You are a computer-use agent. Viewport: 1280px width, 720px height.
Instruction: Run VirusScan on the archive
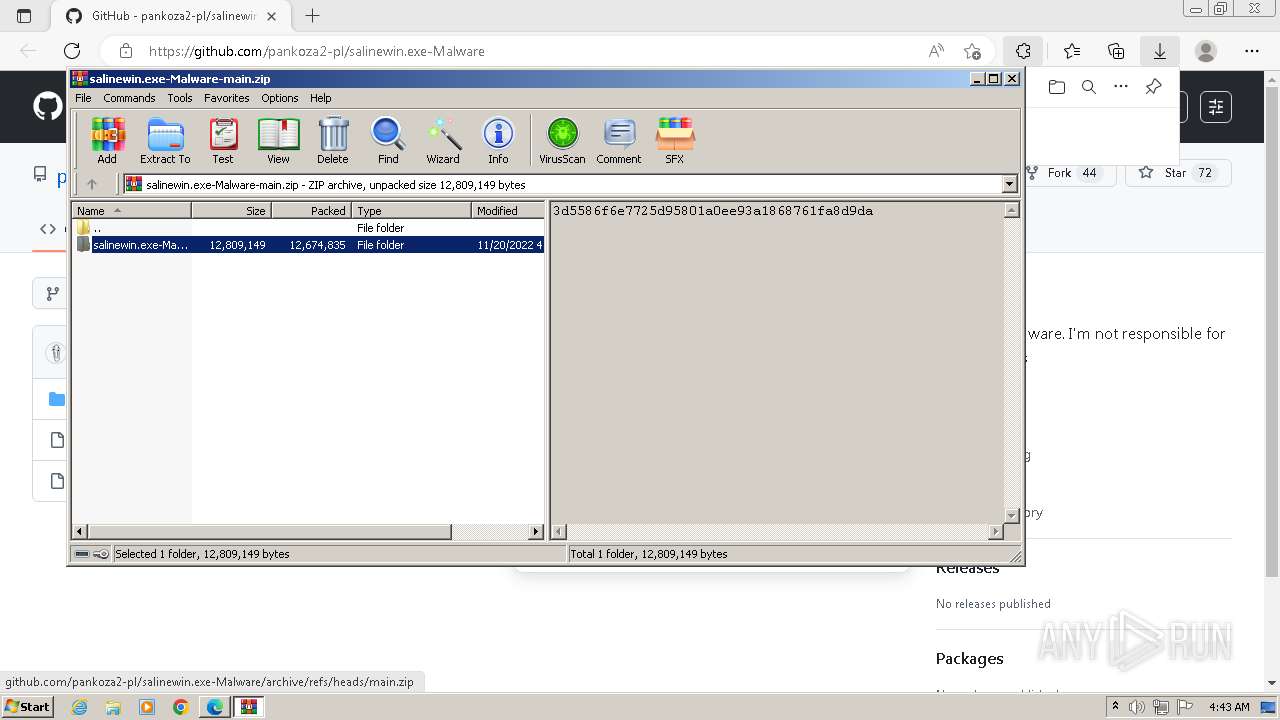coord(562,140)
